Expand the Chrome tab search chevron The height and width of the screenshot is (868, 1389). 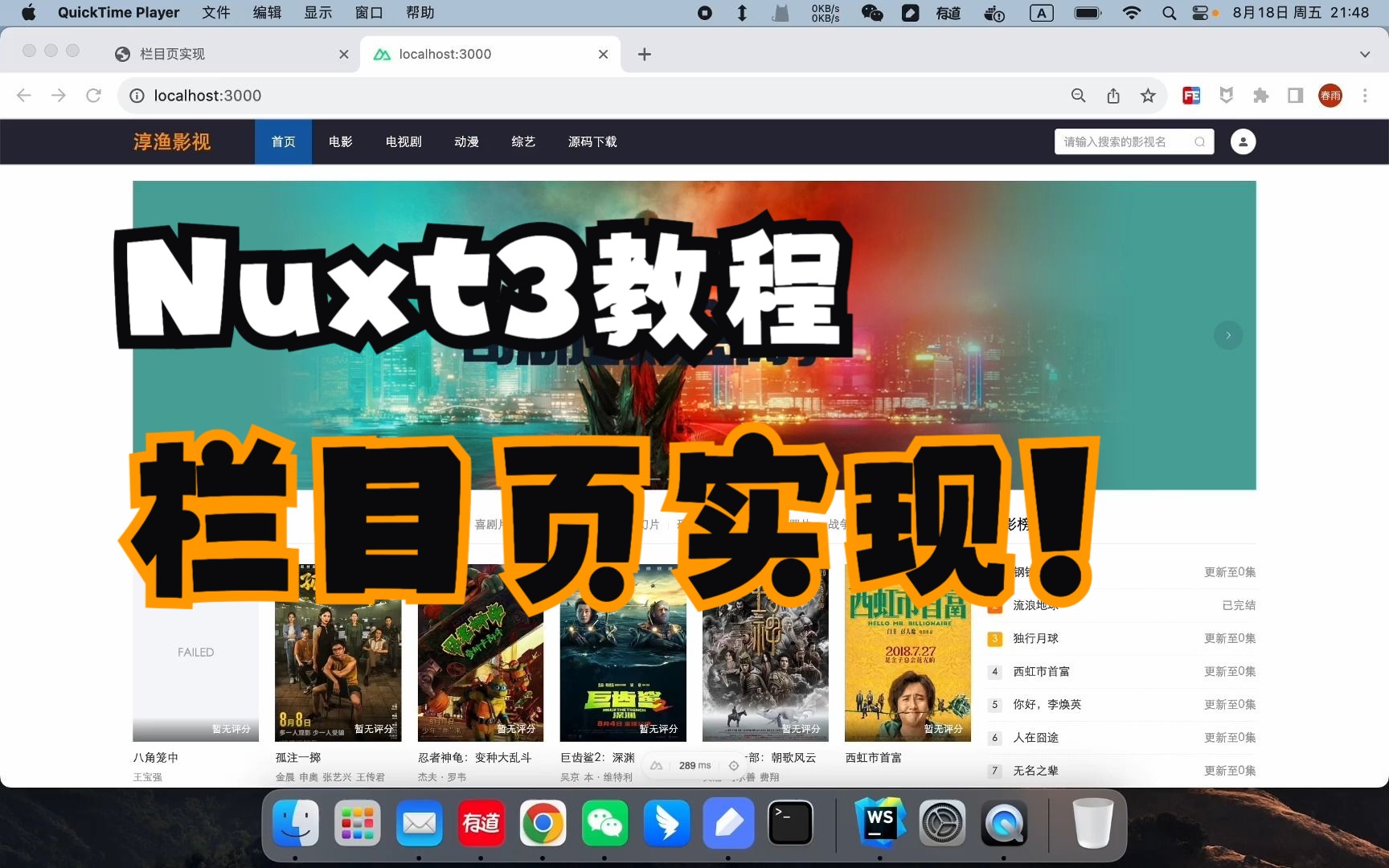click(1365, 54)
